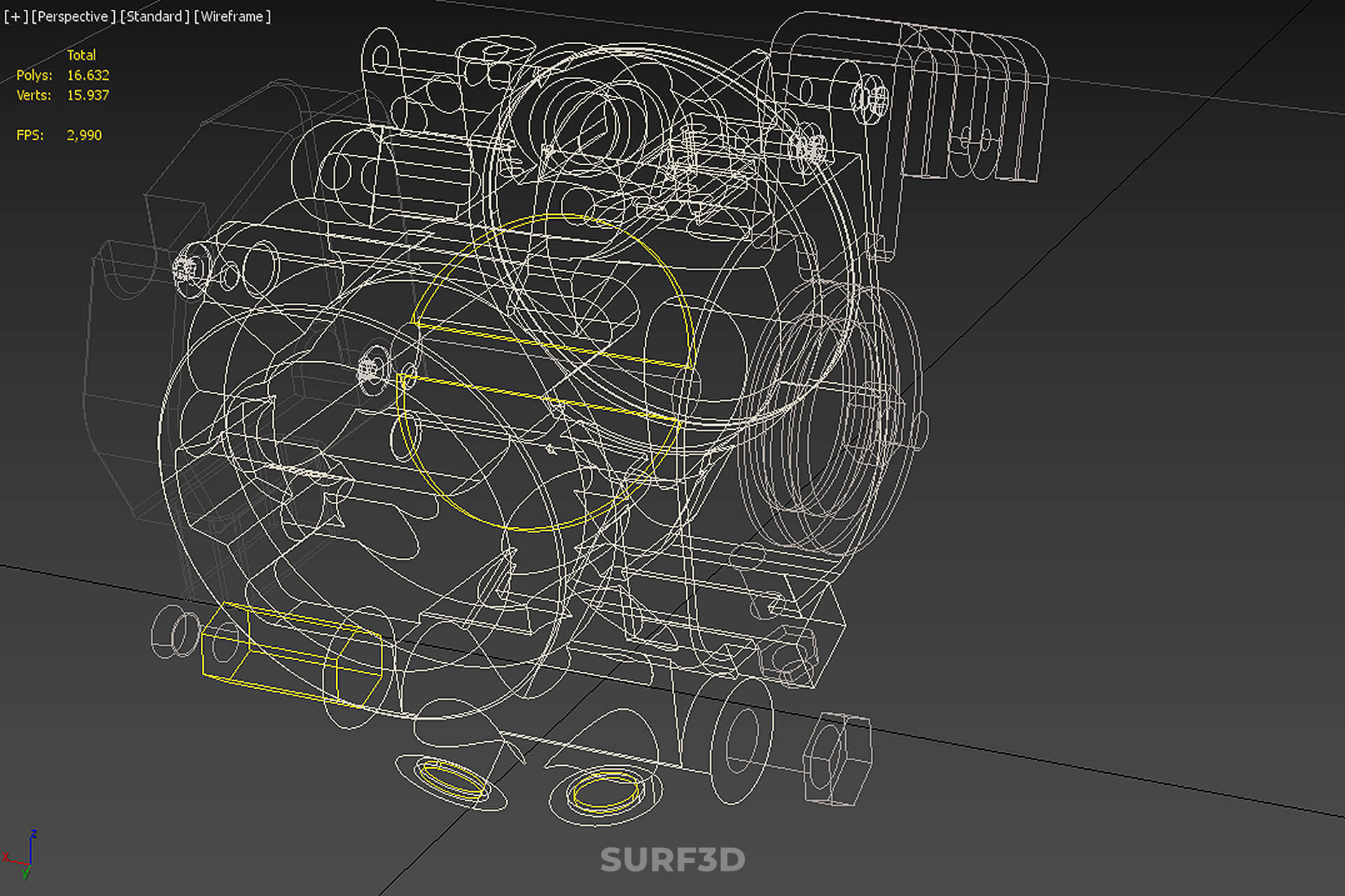Click the Polys count 16.632

pyautogui.click(x=88, y=75)
